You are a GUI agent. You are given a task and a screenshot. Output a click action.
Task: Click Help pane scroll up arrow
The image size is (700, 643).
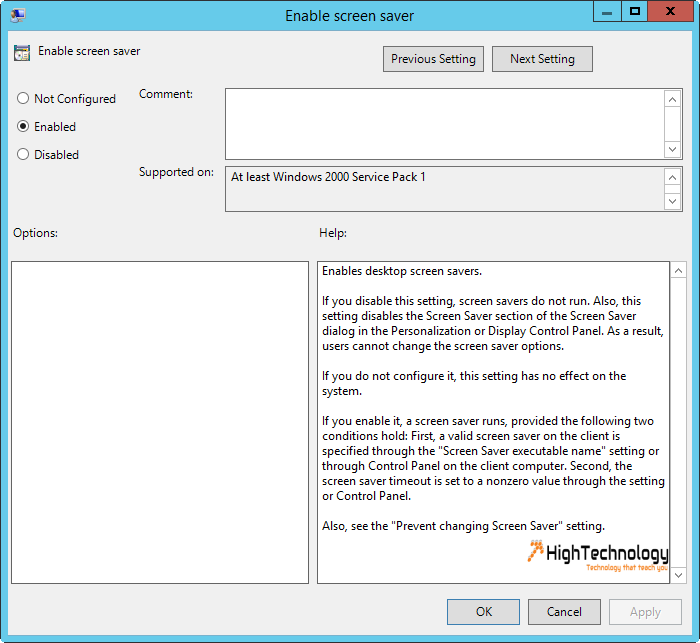678,270
